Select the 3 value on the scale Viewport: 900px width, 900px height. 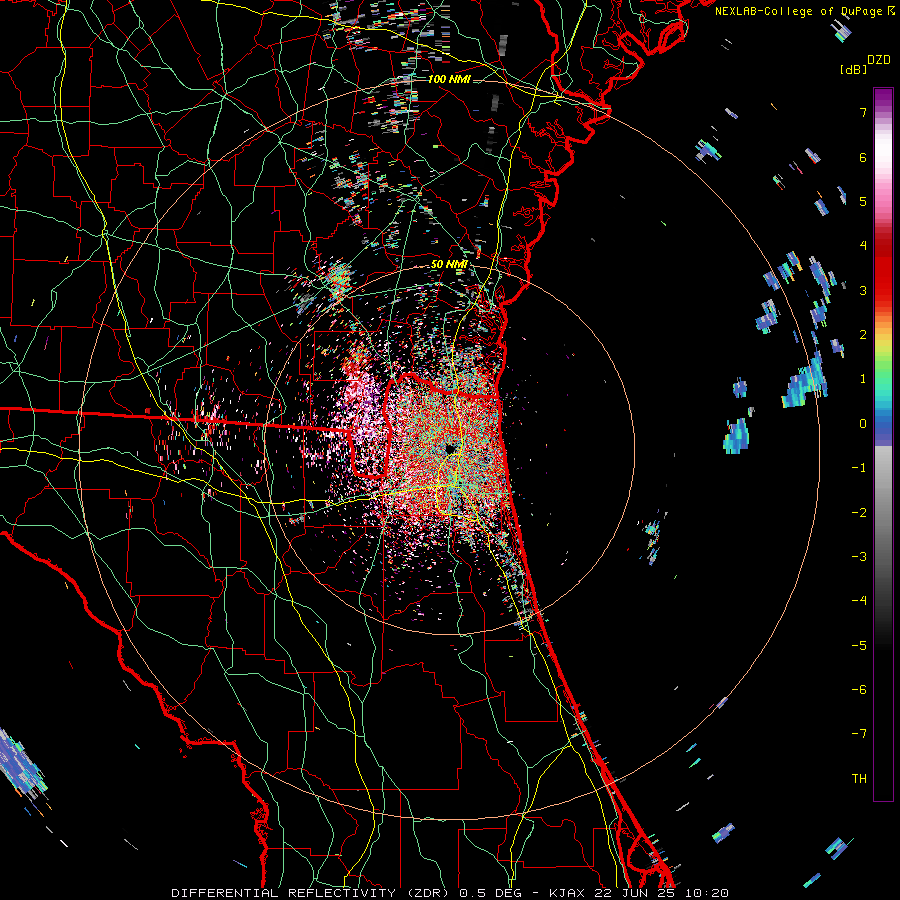[x=863, y=290]
